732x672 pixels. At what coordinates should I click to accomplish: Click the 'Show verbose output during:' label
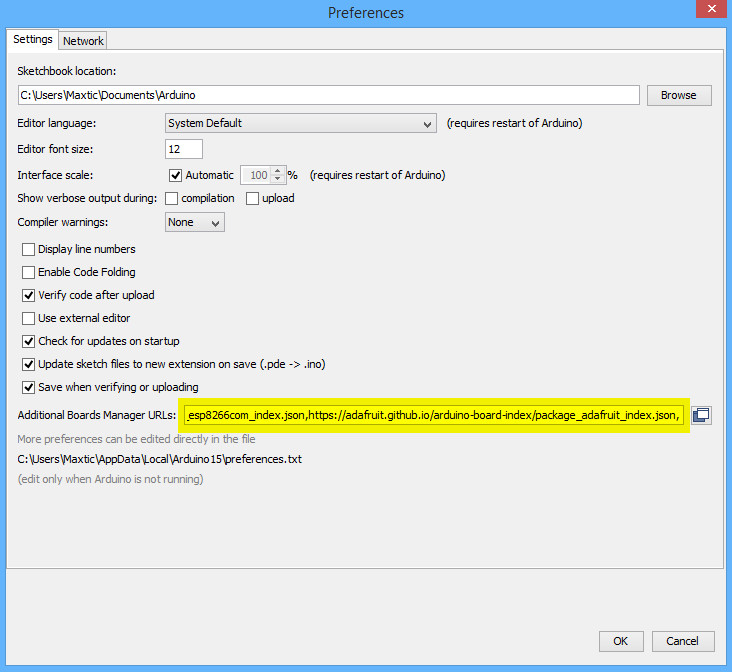[x=87, y=198]
